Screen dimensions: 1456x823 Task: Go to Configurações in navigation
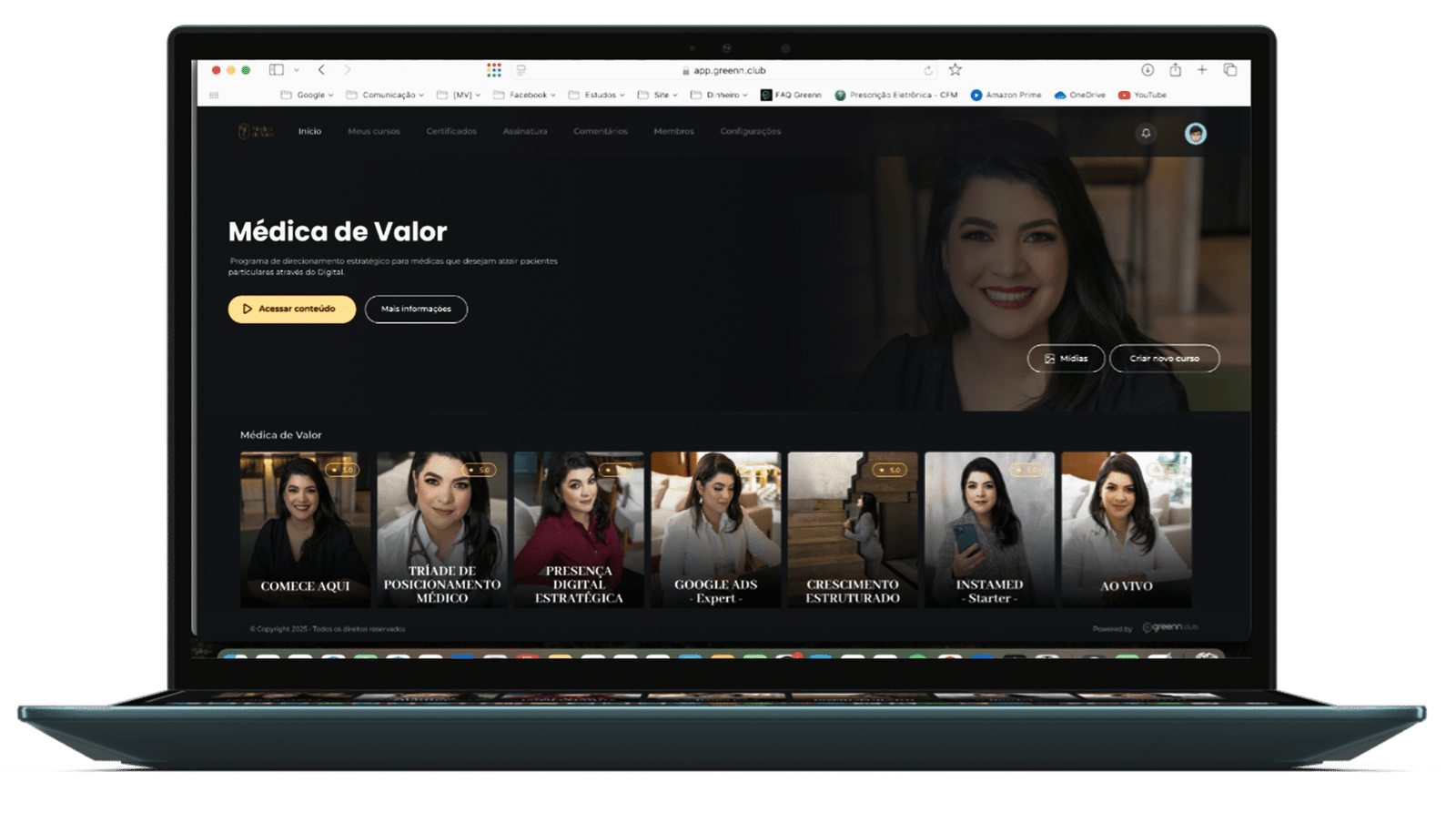750,131
